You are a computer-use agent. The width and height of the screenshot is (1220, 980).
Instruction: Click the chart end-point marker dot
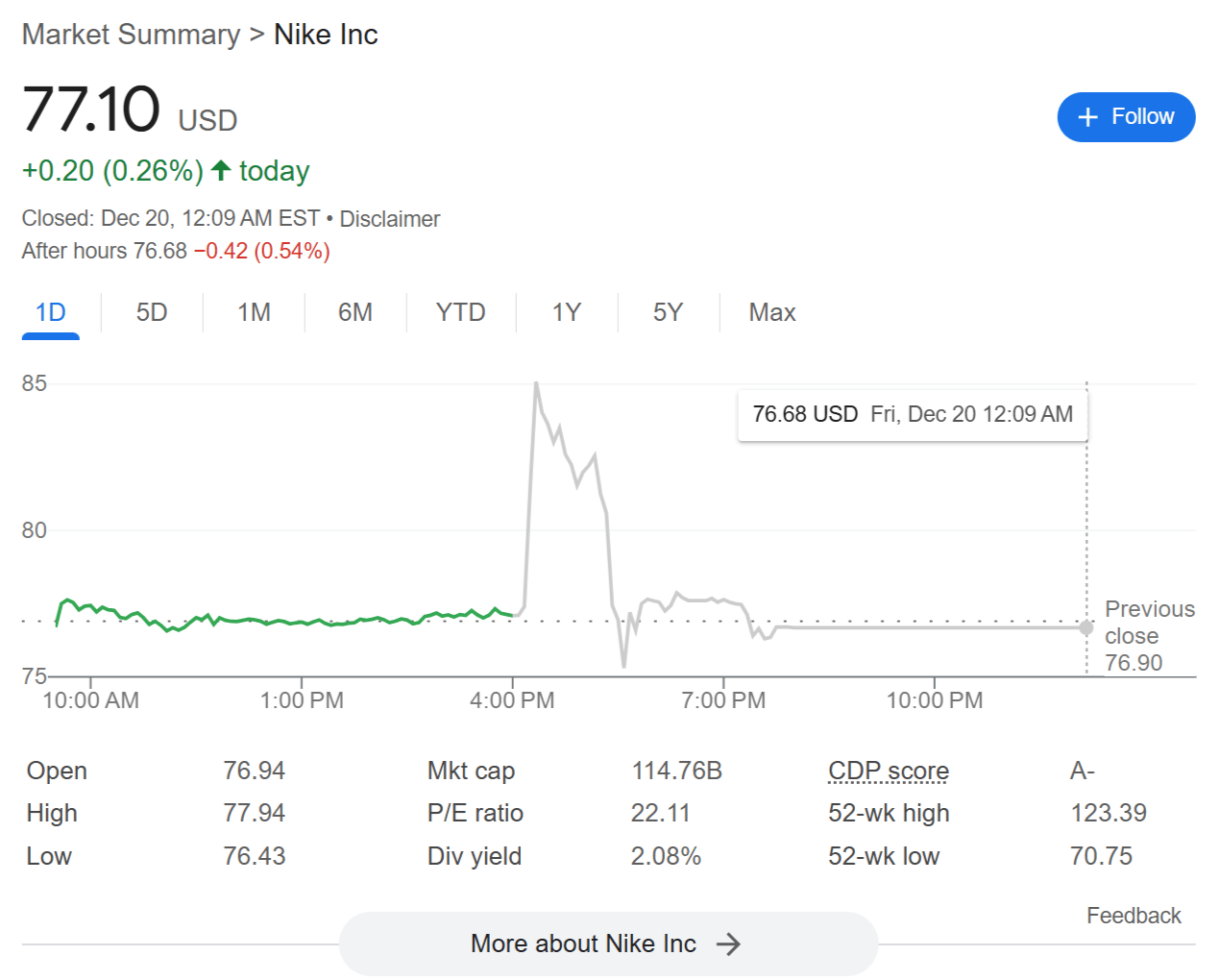click(1086, 627)
